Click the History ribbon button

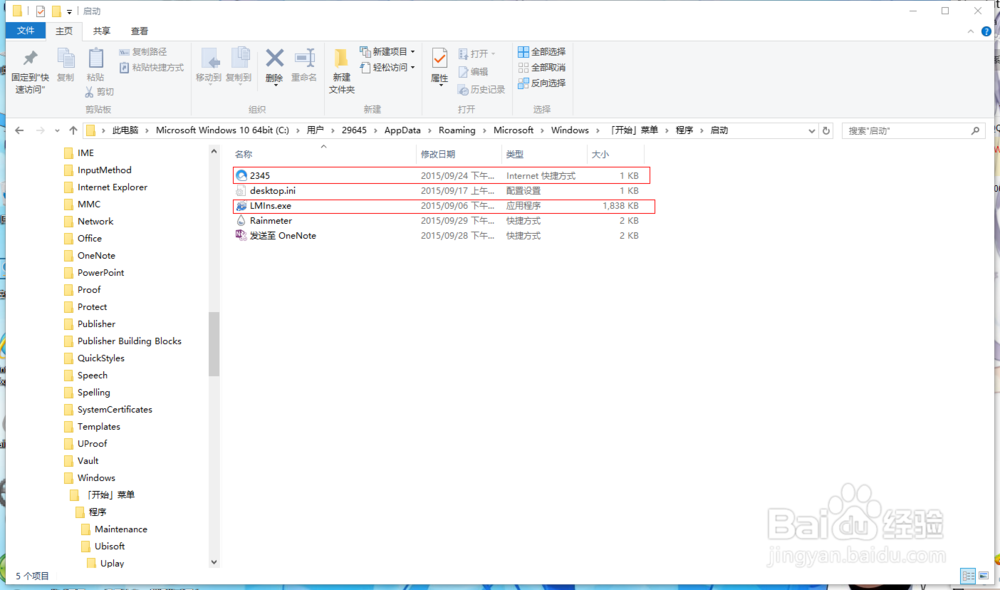(x=482, y=89)
